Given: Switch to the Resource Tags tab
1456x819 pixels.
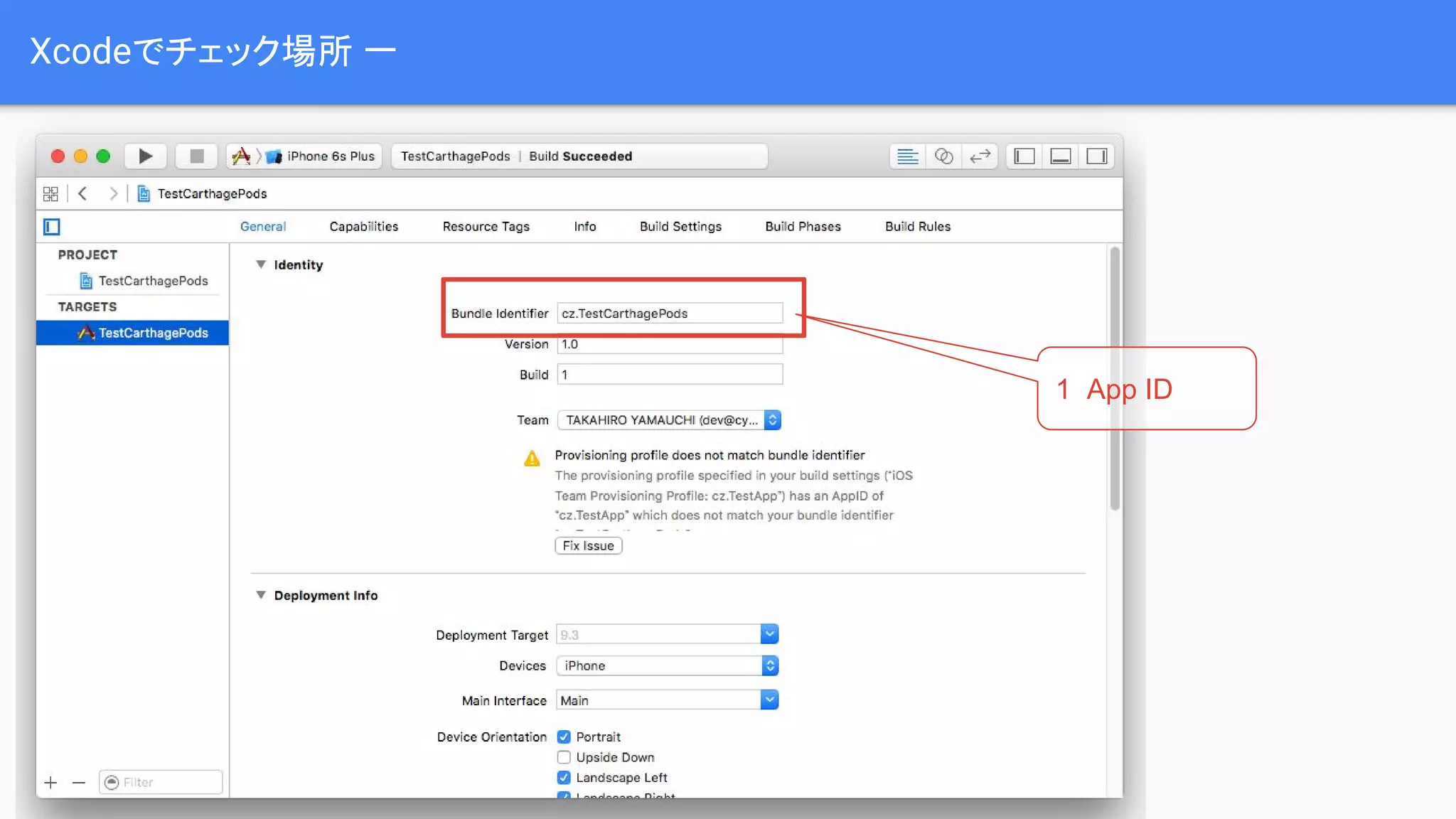Looking at the screenshot, I should click(486, 227).
